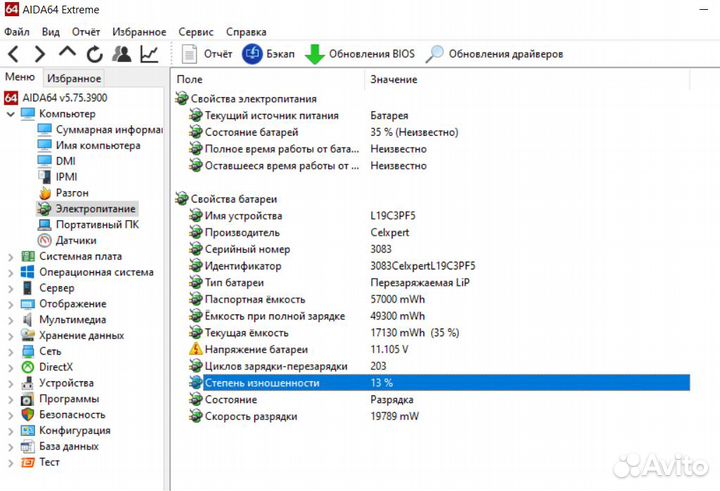Switch to the Меню tab
The height and width of the screenshot is (491, 720).
coord(20,77)
